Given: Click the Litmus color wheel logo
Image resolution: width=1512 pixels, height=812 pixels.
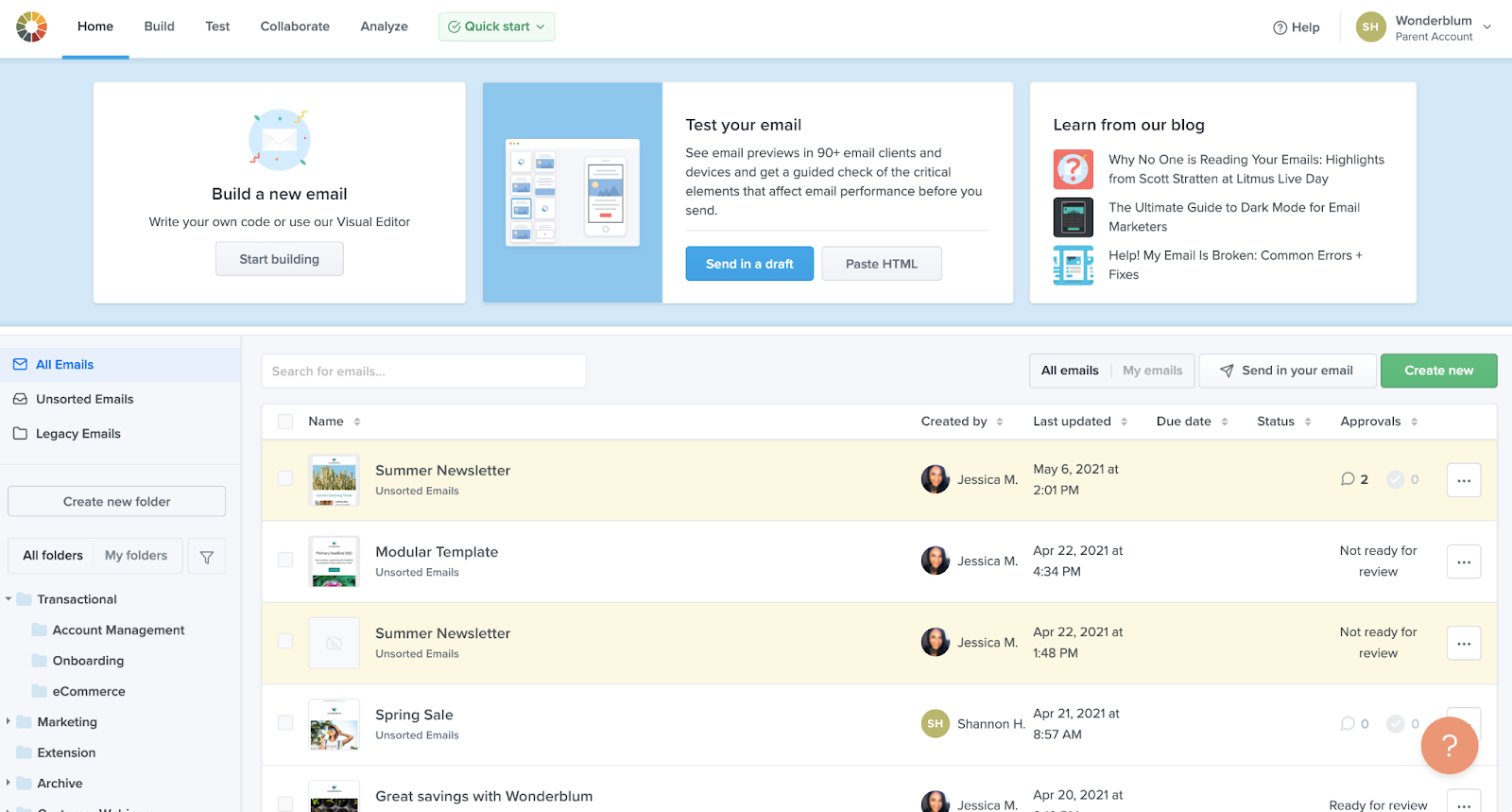Looking at the screenshot, I should click(x=31, y=26).
